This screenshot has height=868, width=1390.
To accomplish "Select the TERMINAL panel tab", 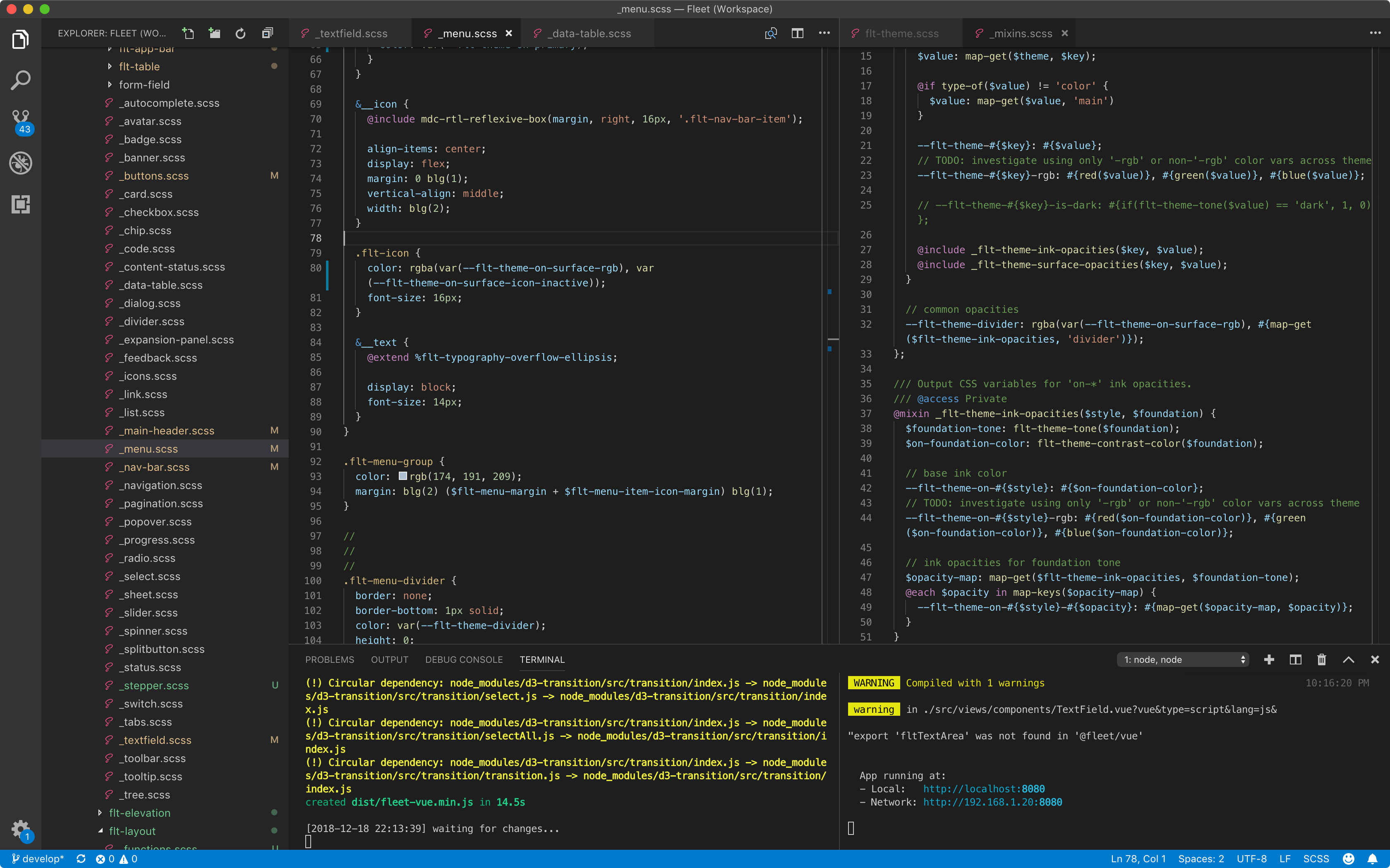I will click(542, 659).
